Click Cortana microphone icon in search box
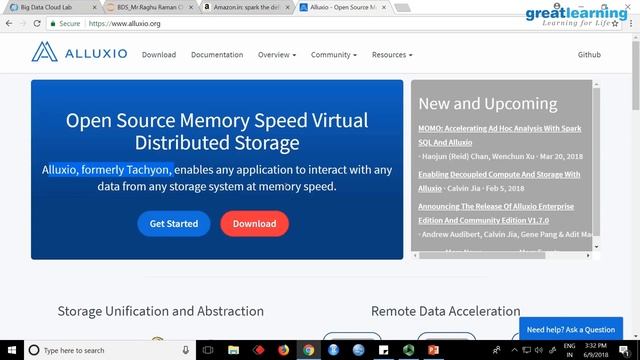The width and height of the screenshot is (640, 360). [186, 350]
